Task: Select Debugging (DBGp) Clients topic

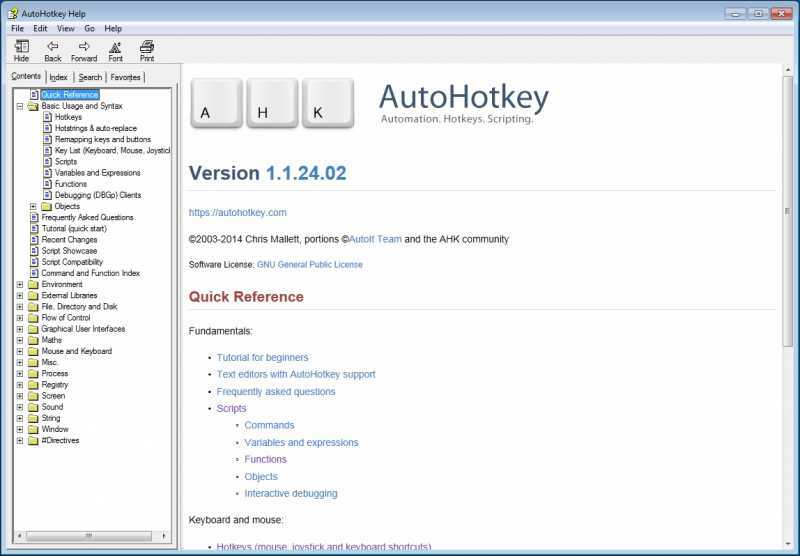Action: (98, 195)
